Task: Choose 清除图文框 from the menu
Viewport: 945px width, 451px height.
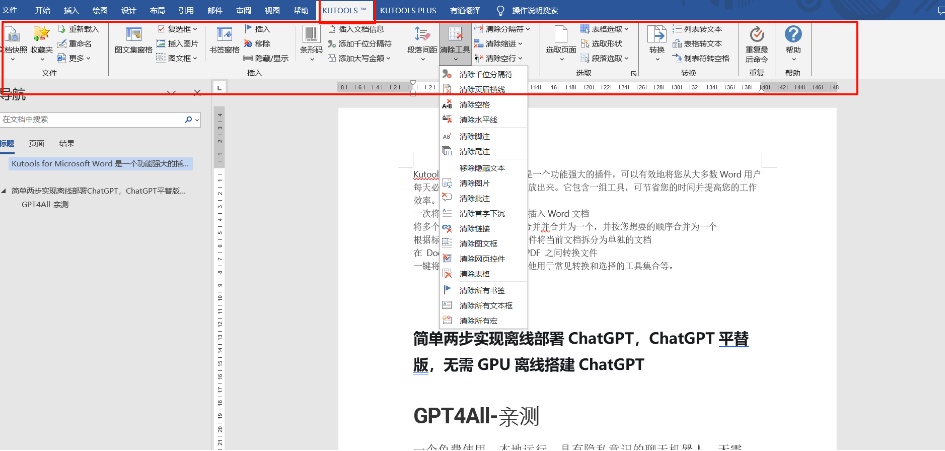Action: [x=484, y=244]
